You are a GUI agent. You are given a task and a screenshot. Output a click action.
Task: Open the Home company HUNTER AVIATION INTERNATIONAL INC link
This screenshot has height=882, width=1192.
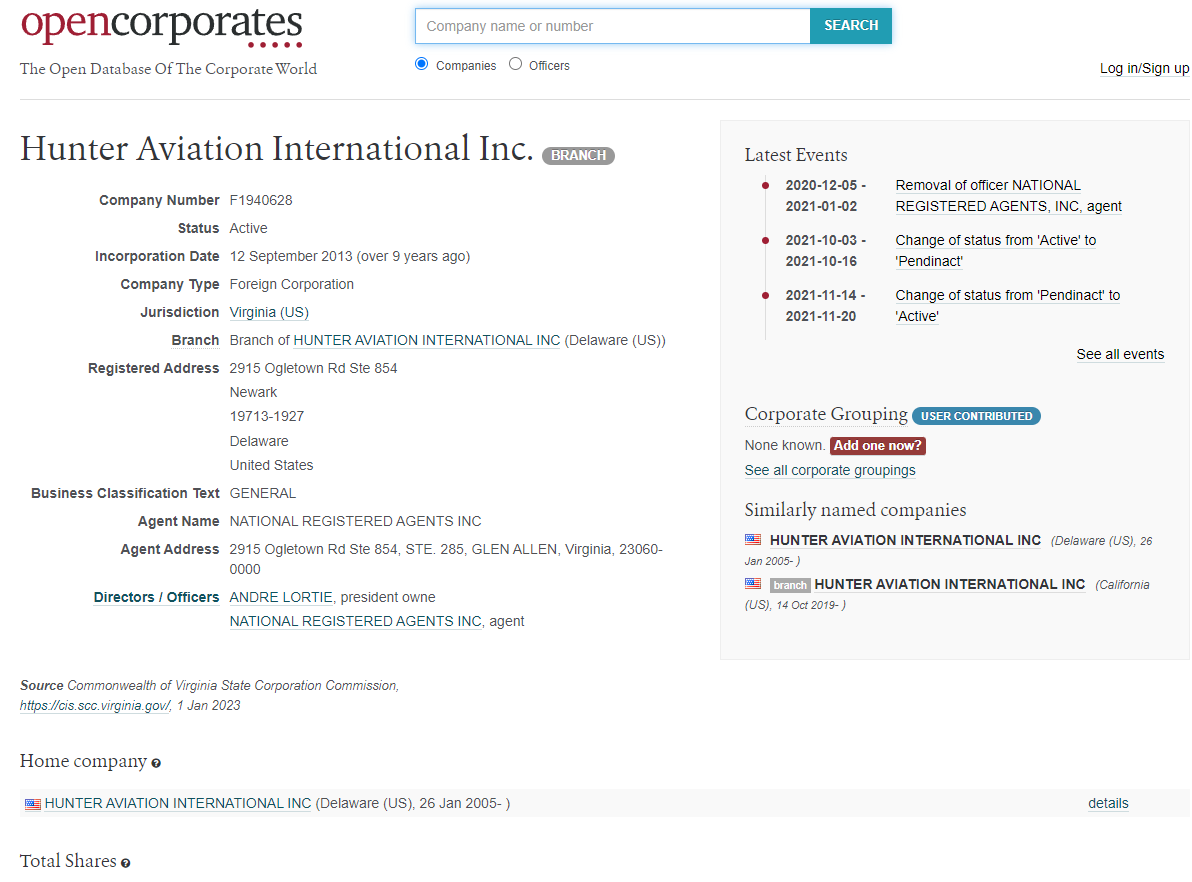click(x=178, y=804)
